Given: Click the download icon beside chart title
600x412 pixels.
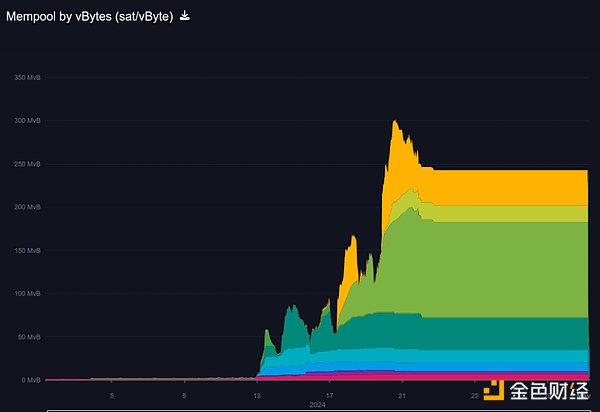Looking at the screenshot, I should (x=184, y=16).
